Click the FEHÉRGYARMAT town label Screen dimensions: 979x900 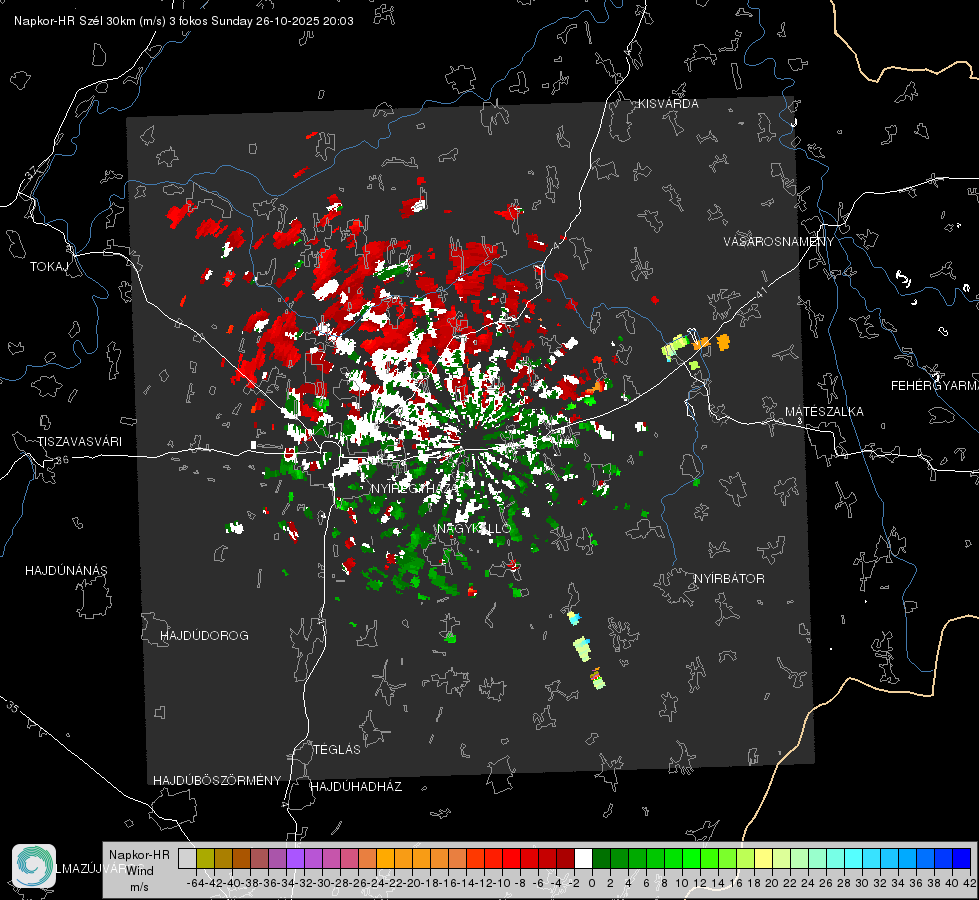tap(934, 386)
